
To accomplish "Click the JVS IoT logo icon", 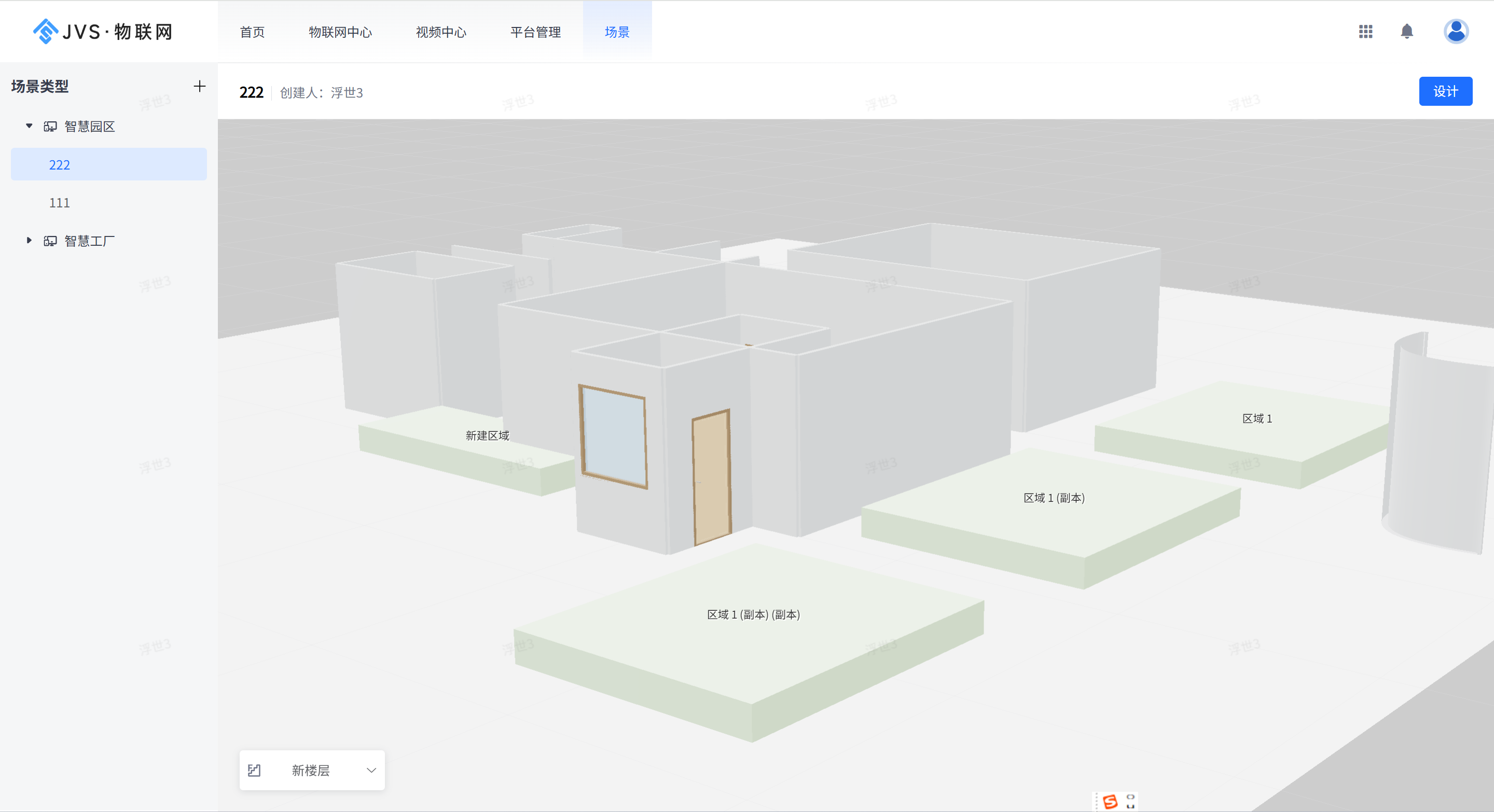I will pyautogui.click(x=45, y=31).
